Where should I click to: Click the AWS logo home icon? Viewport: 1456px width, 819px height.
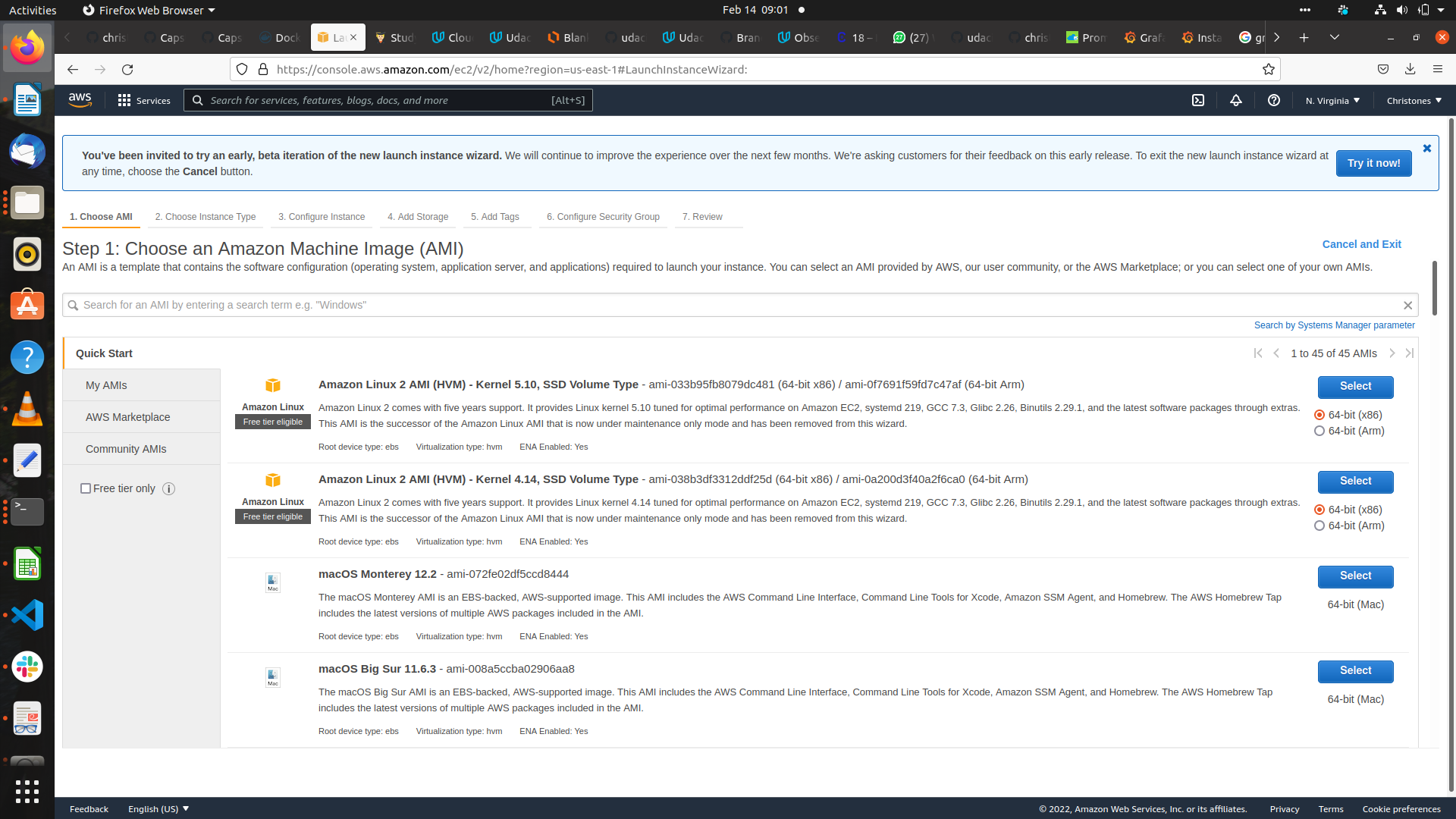tap(80, 100)
